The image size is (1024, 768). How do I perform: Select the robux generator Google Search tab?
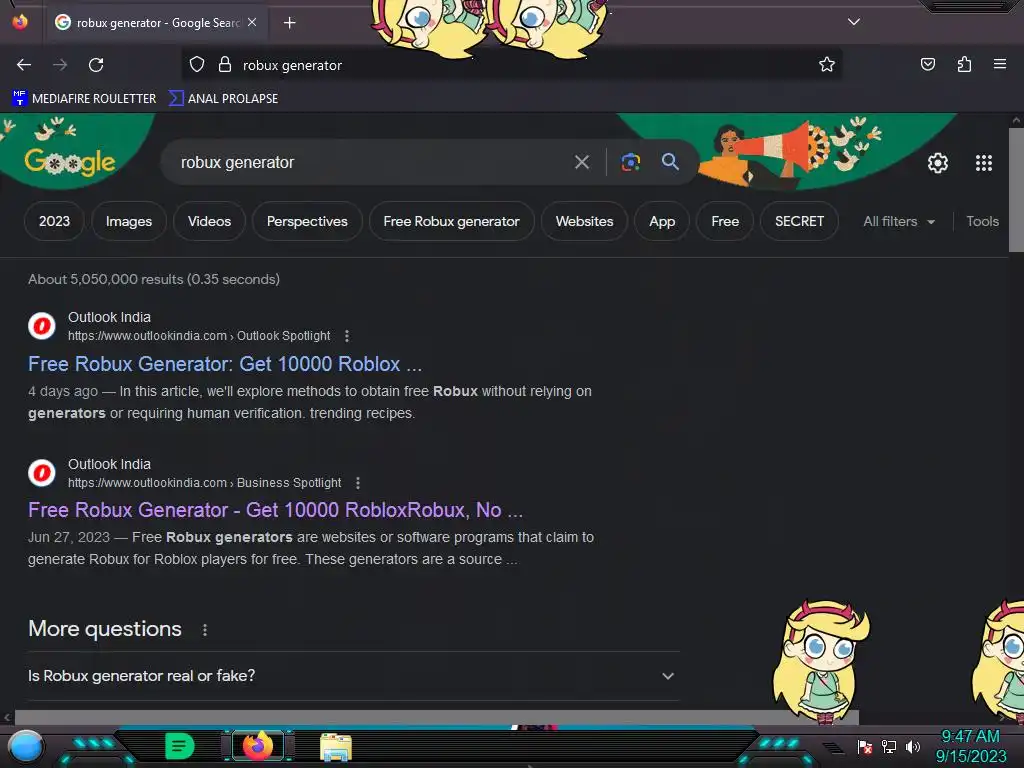pyautogui.click(x=155, y=23)
